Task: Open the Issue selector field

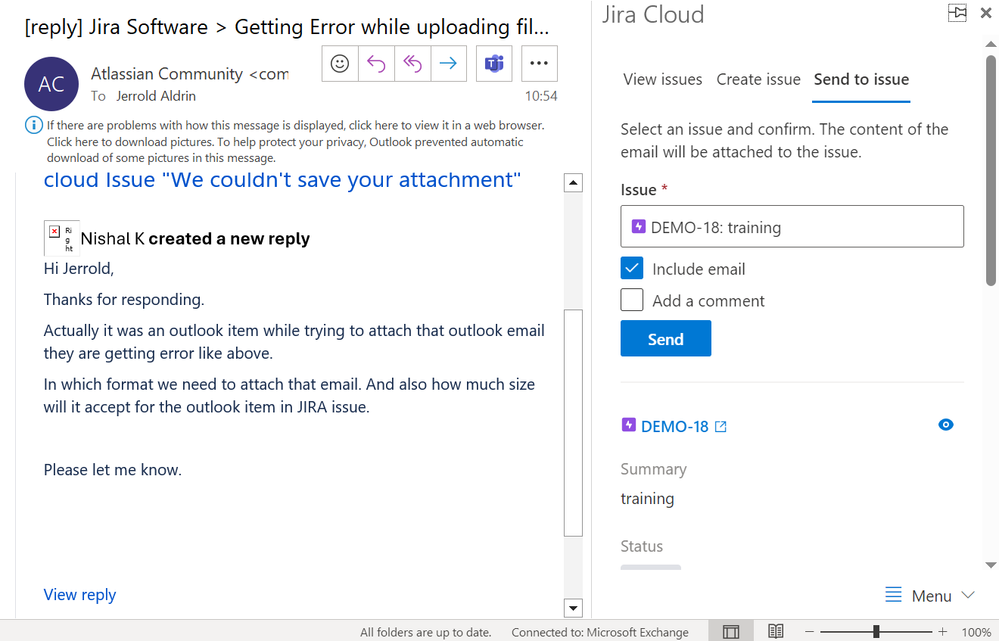Action: tap(792, 227)
